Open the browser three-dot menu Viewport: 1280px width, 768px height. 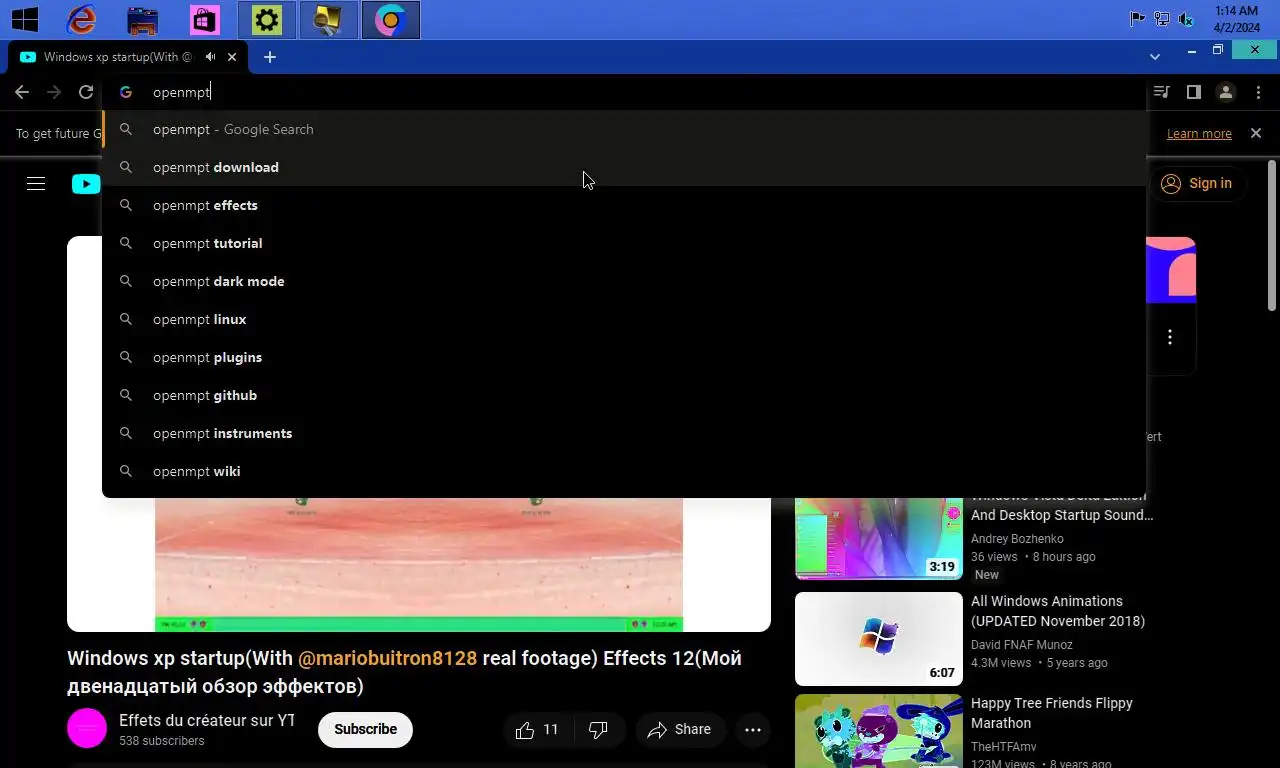click(1258, 92)
